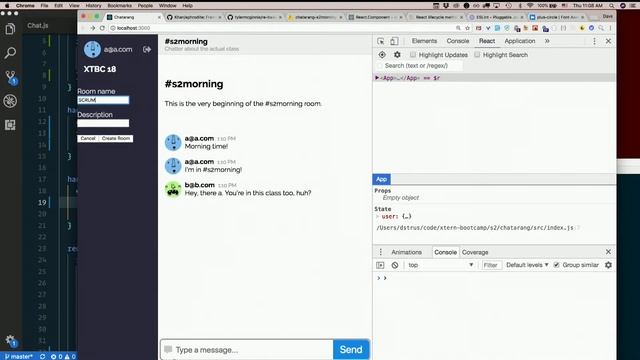The image size is (640, 360).
Task: Bookmark page with star icon
Action: pos(467,28)
